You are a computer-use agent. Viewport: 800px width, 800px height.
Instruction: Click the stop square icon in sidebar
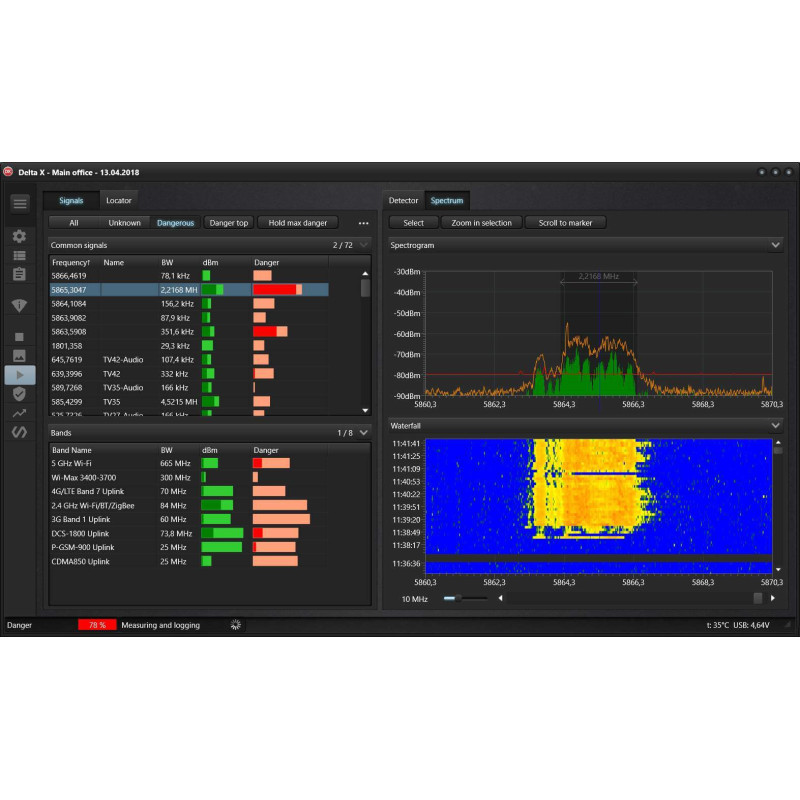point(19,337)
